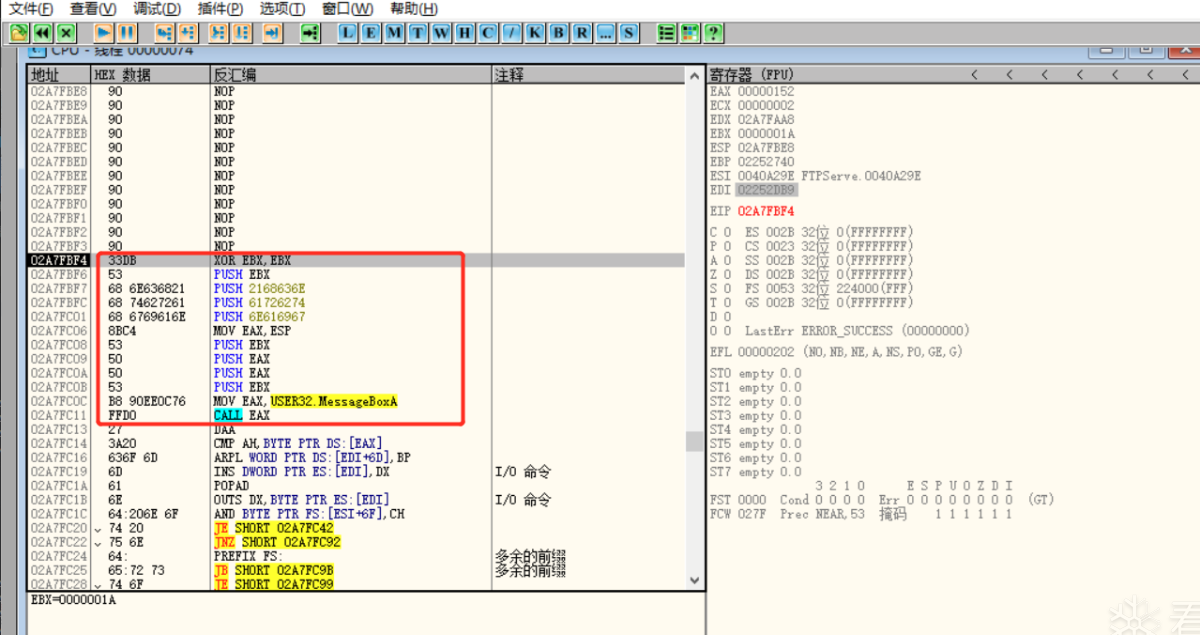Open the 窗口(W) menu
The height and width of the screenshot is (635, 1200).
pos(347,9)
